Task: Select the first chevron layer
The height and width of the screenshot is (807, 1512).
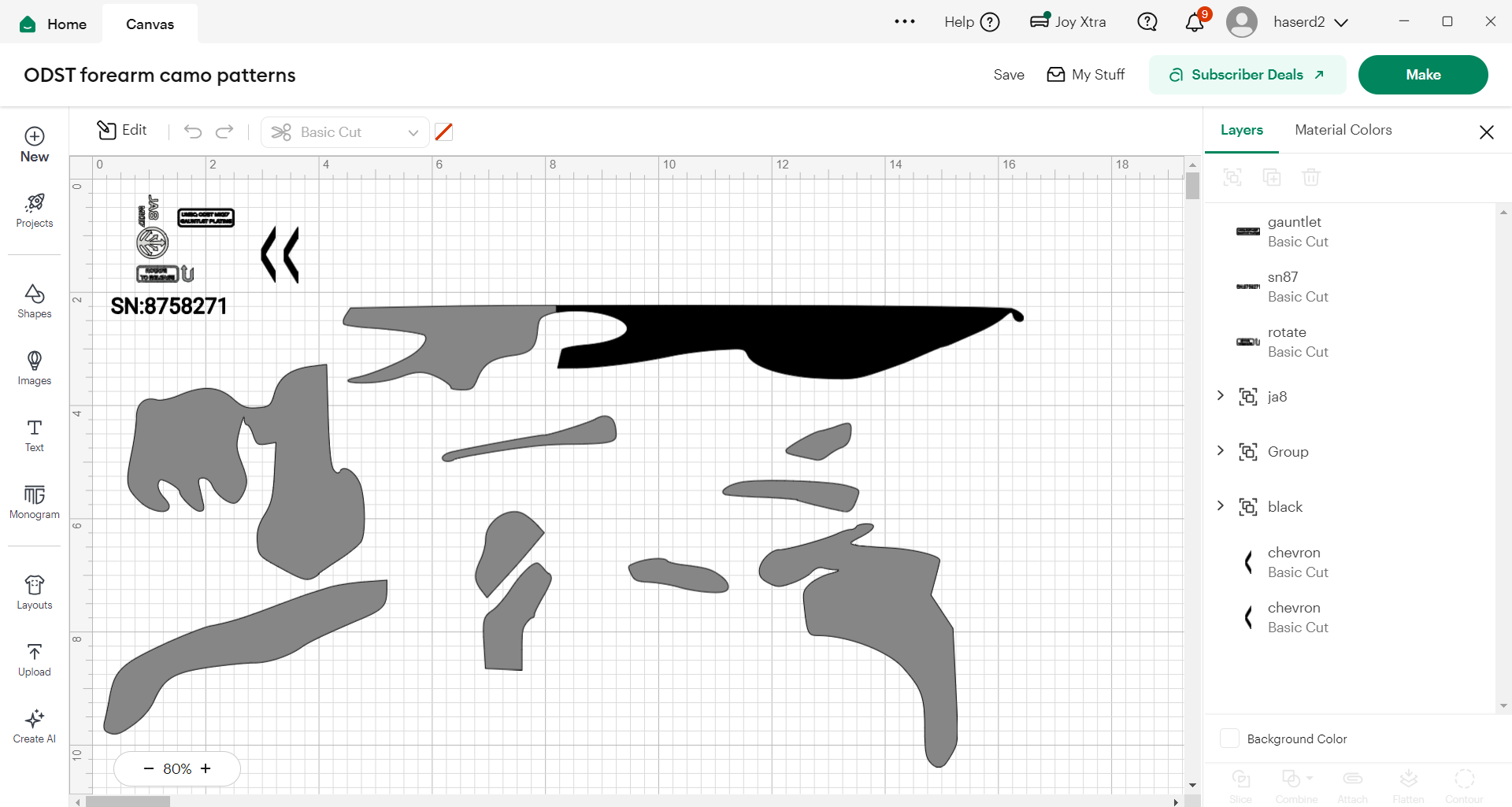Action: (1351, 562)
